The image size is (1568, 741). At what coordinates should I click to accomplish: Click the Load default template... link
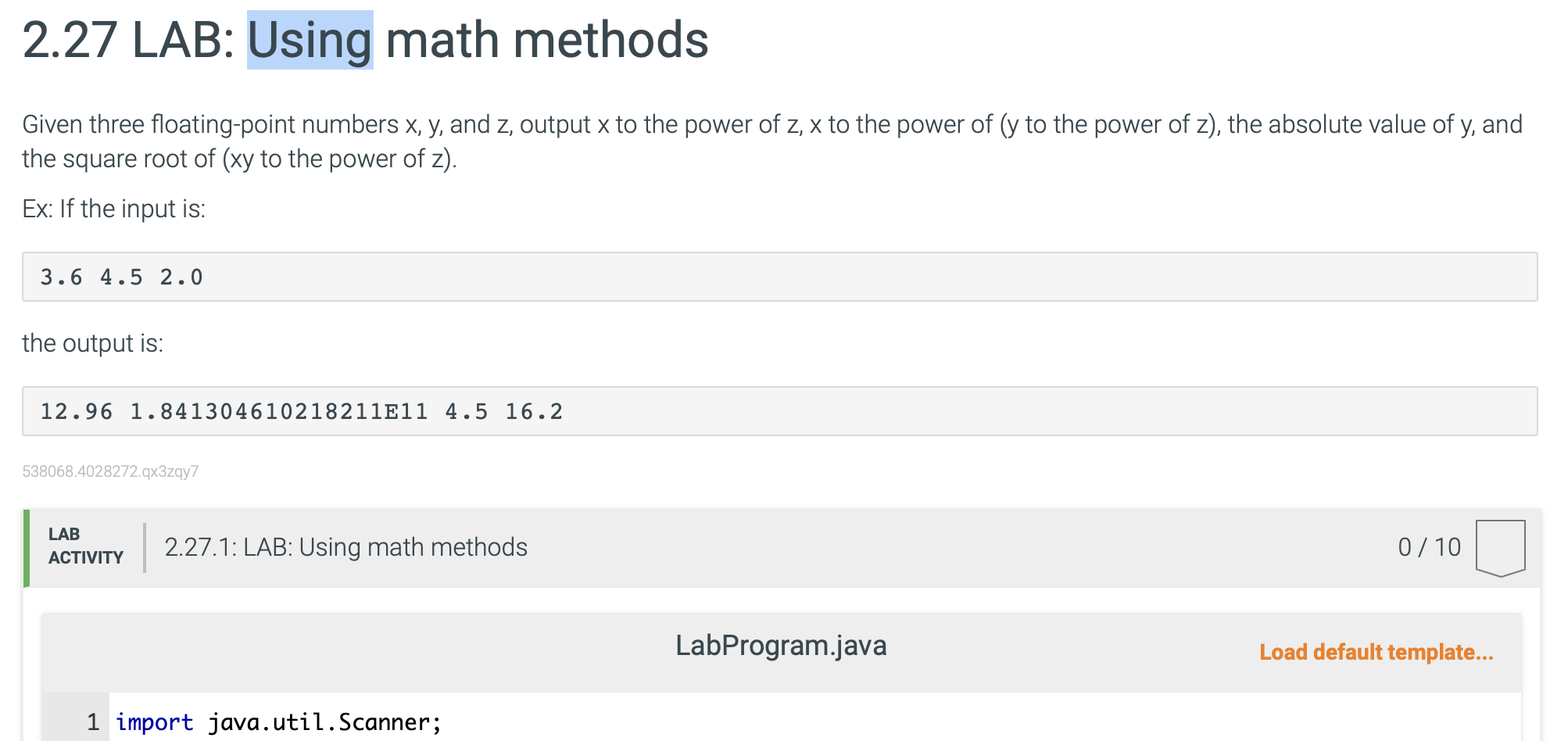(1376, 651)
